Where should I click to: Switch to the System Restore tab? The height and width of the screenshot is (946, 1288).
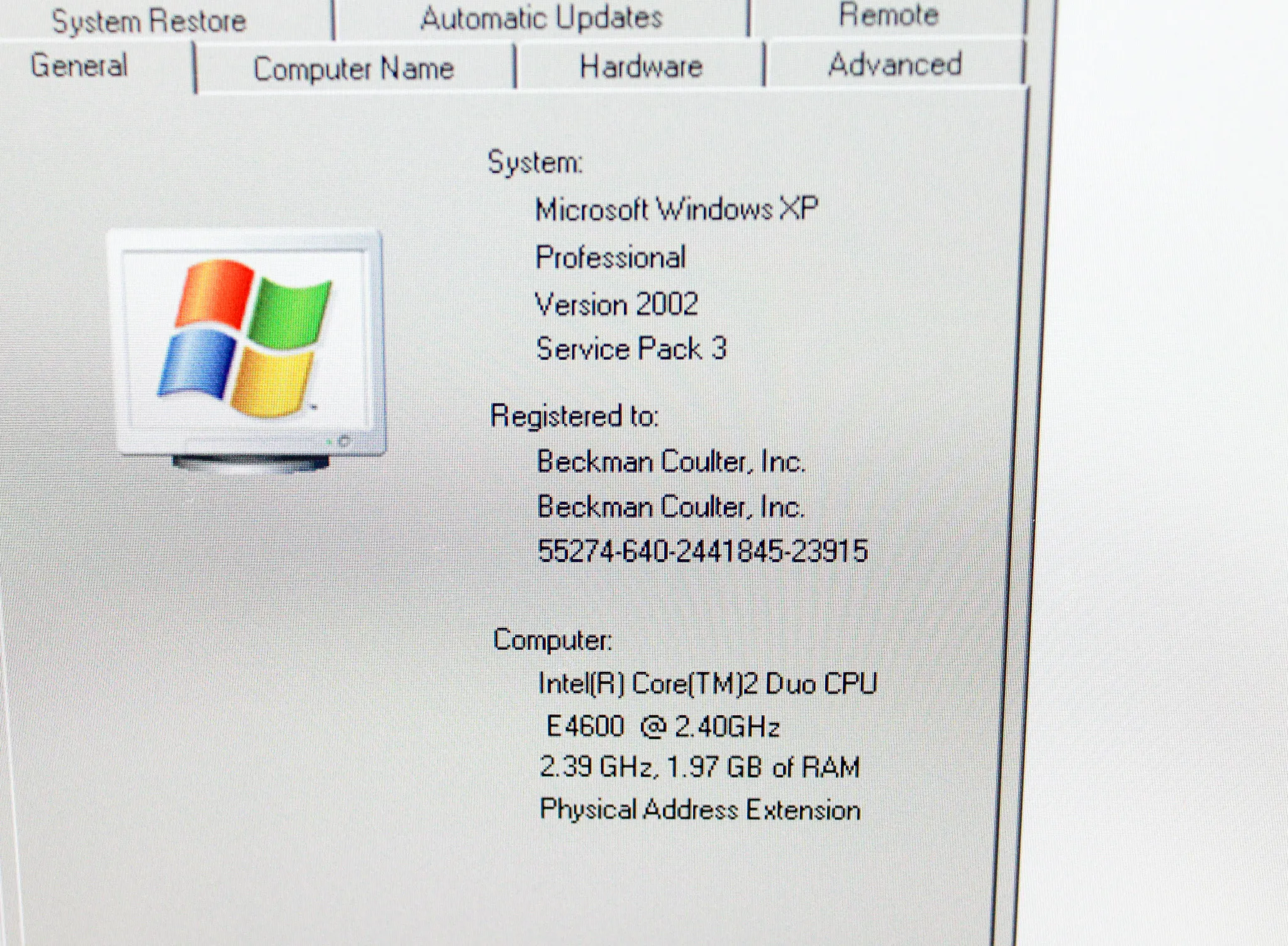149,21
